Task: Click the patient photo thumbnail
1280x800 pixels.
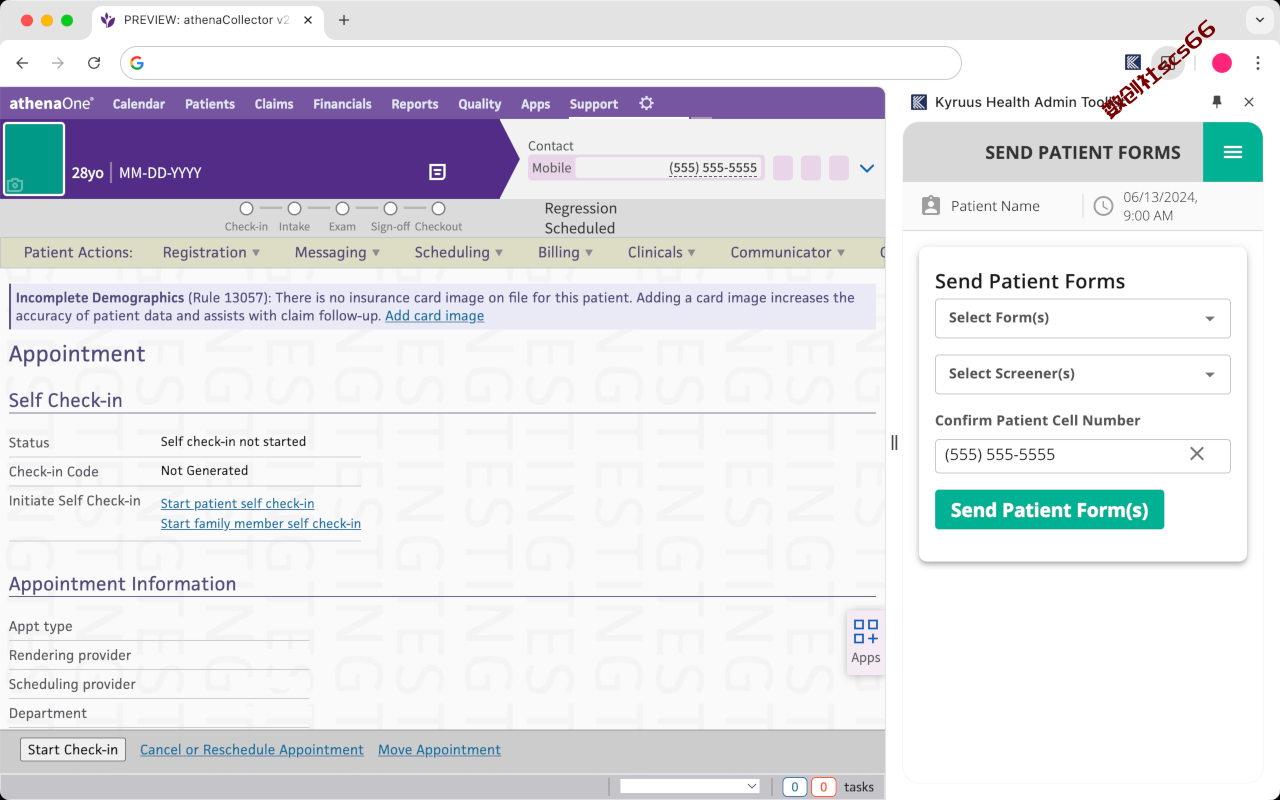Action: 34,159
